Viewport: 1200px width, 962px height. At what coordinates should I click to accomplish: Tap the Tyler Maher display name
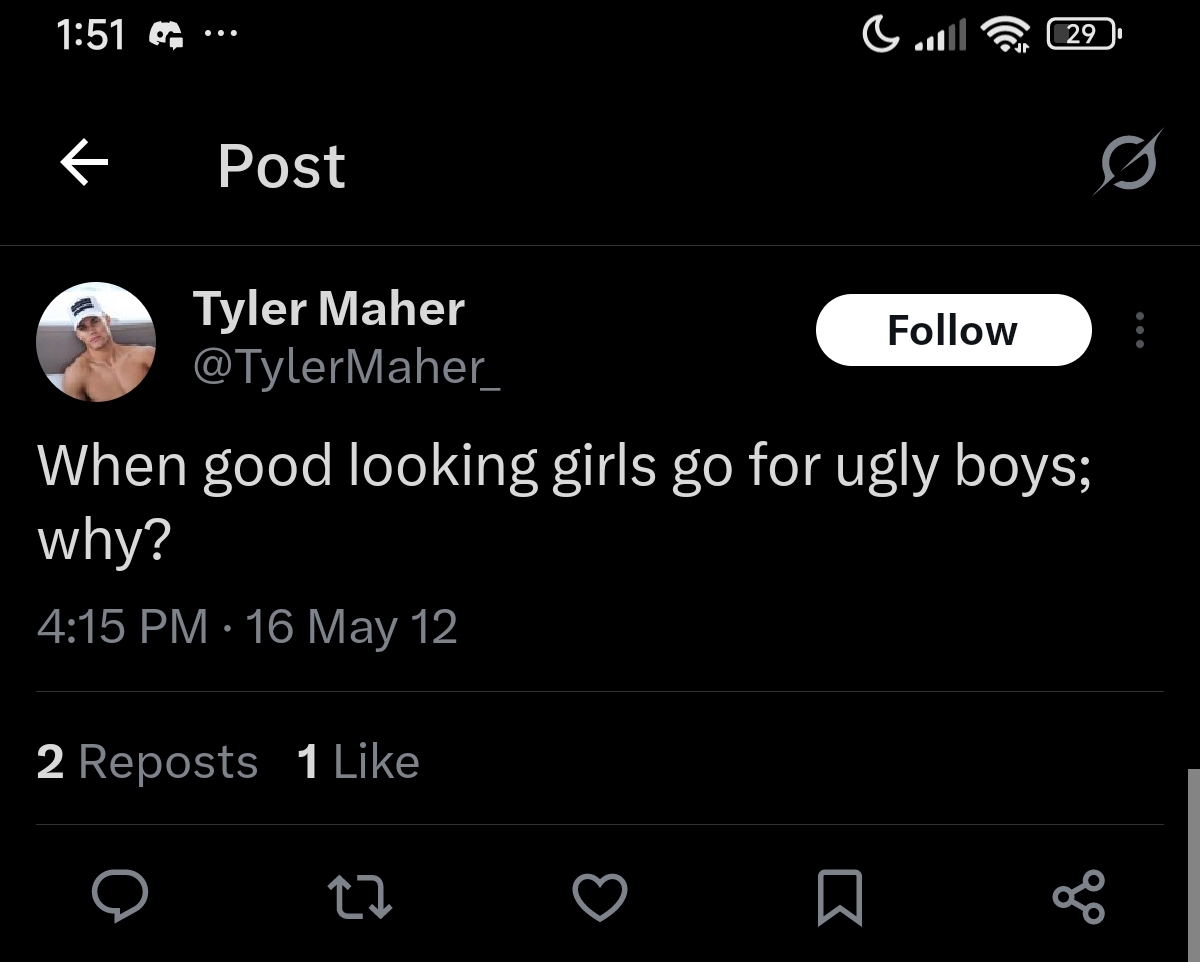pyautogui.click(x=328, y=309)
